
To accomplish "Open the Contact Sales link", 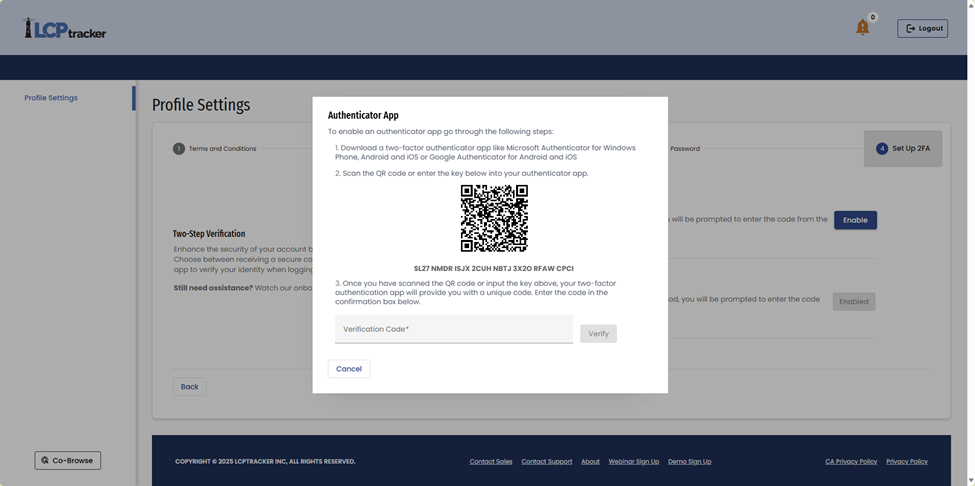I will coord(491,462).
